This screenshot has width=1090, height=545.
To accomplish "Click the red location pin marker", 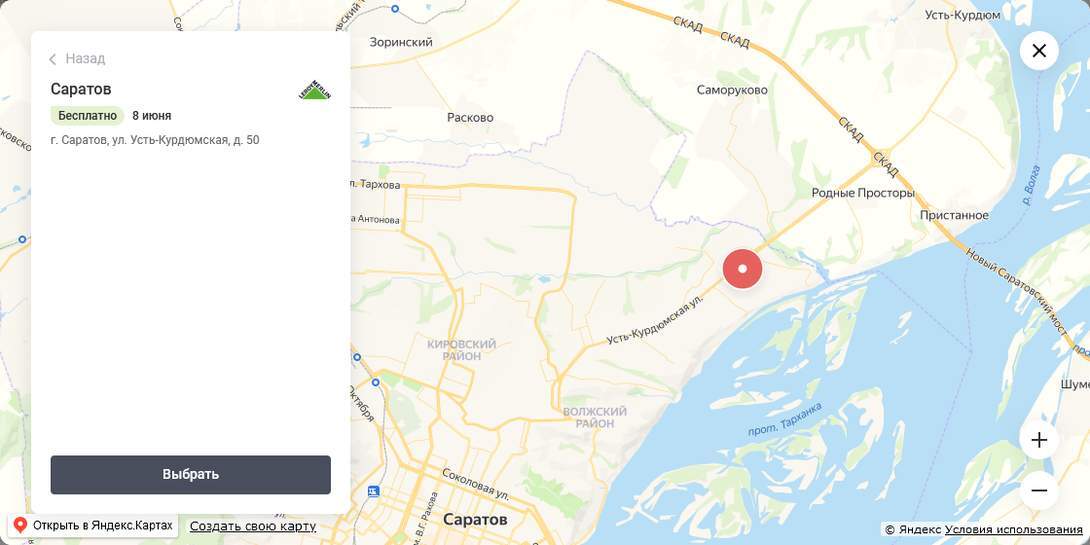I will (742, 269).
